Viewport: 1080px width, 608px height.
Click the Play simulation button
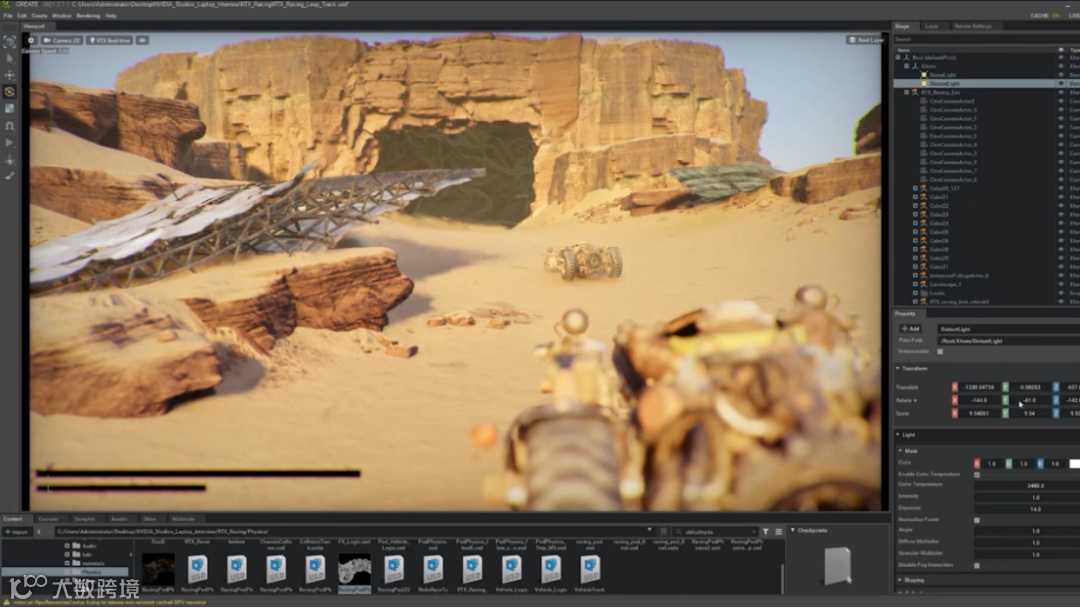coord(10,143)
